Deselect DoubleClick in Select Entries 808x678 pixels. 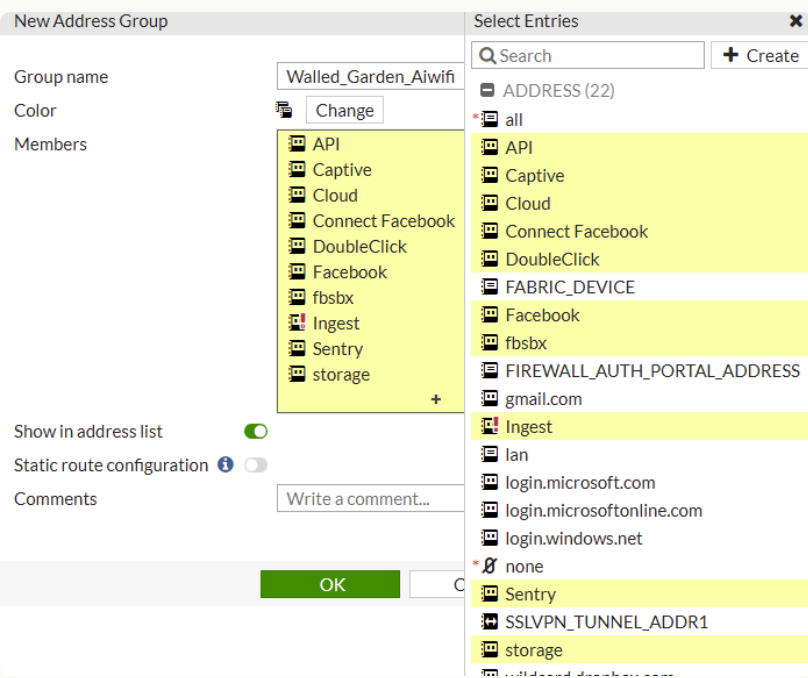coord(639,259)
